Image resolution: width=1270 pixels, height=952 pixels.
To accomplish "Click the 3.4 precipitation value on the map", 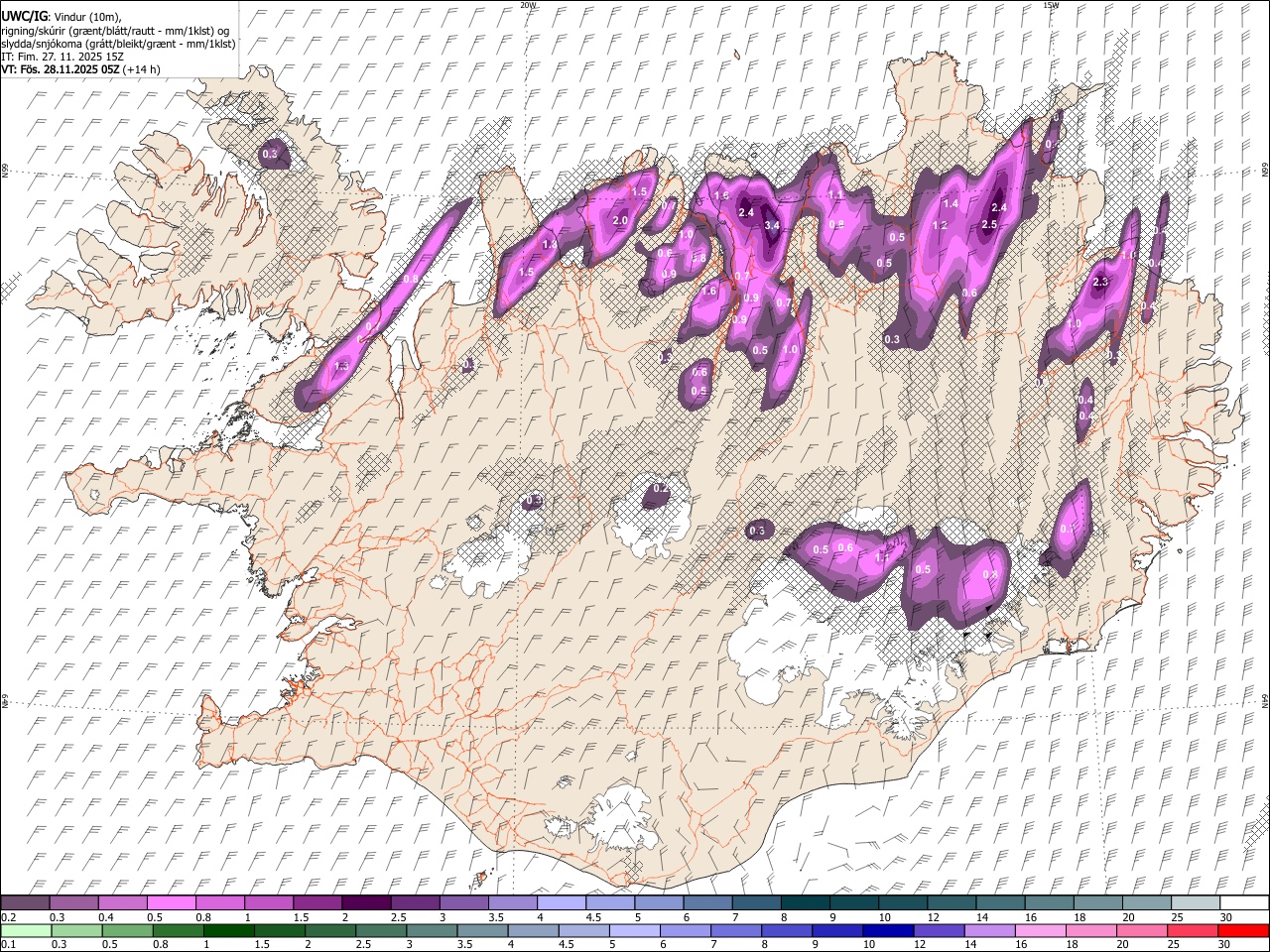I will 773,226.
